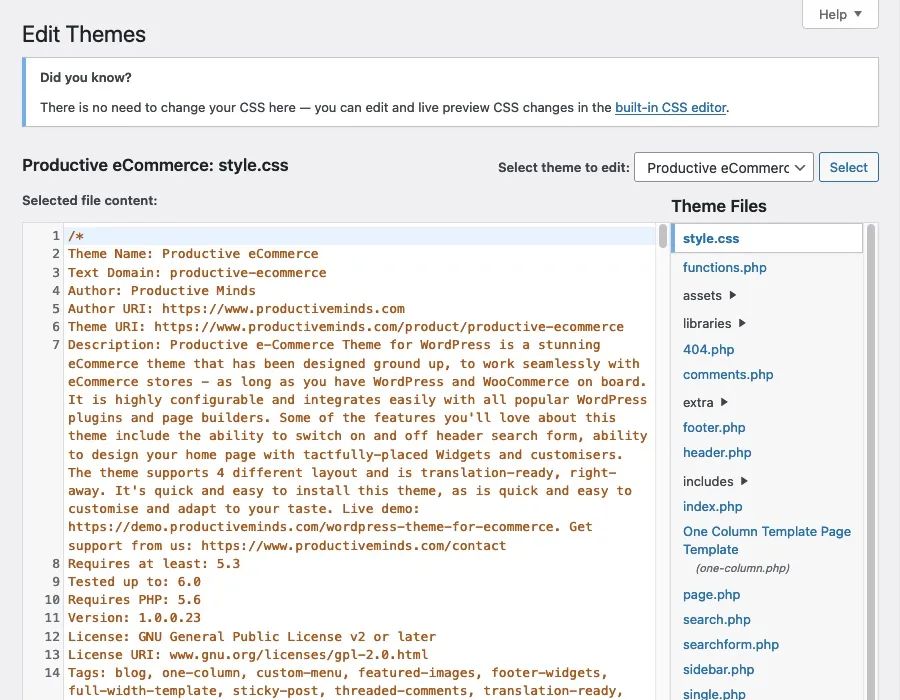Expand the libraries folder
Screen dimensions: 900x700
click(x=713, y=323)
